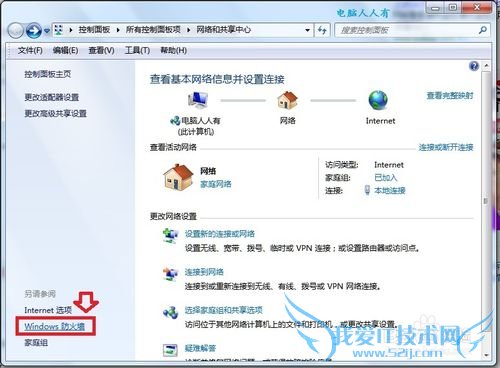500x368 pixels.
Task: Open 连接或断开连接 link
Action: (446, 147)
